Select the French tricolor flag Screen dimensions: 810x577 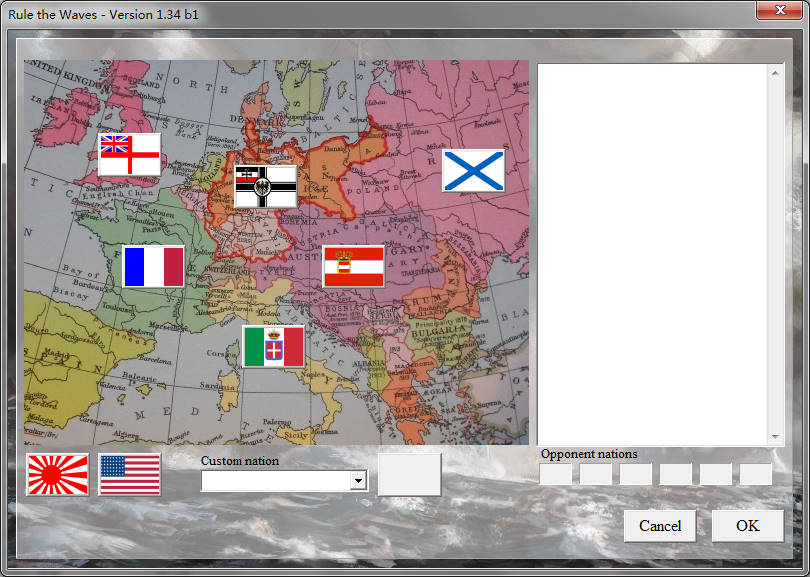pyautogui.click(x=153, y=267)
